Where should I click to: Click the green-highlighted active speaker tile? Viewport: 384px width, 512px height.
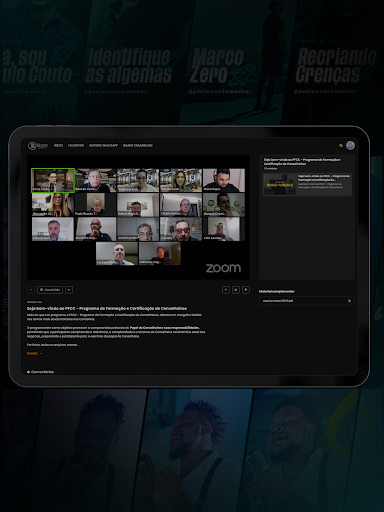(53, 180)
